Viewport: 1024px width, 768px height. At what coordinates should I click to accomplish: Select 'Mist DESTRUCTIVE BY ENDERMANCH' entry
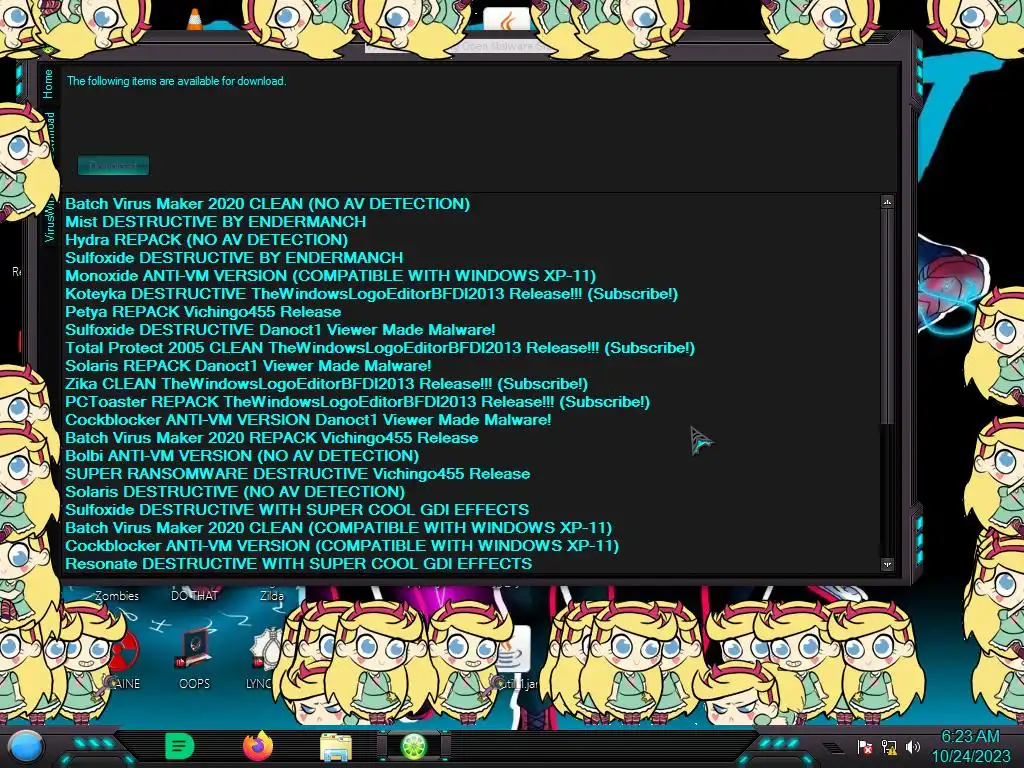(x=216, y=222)
